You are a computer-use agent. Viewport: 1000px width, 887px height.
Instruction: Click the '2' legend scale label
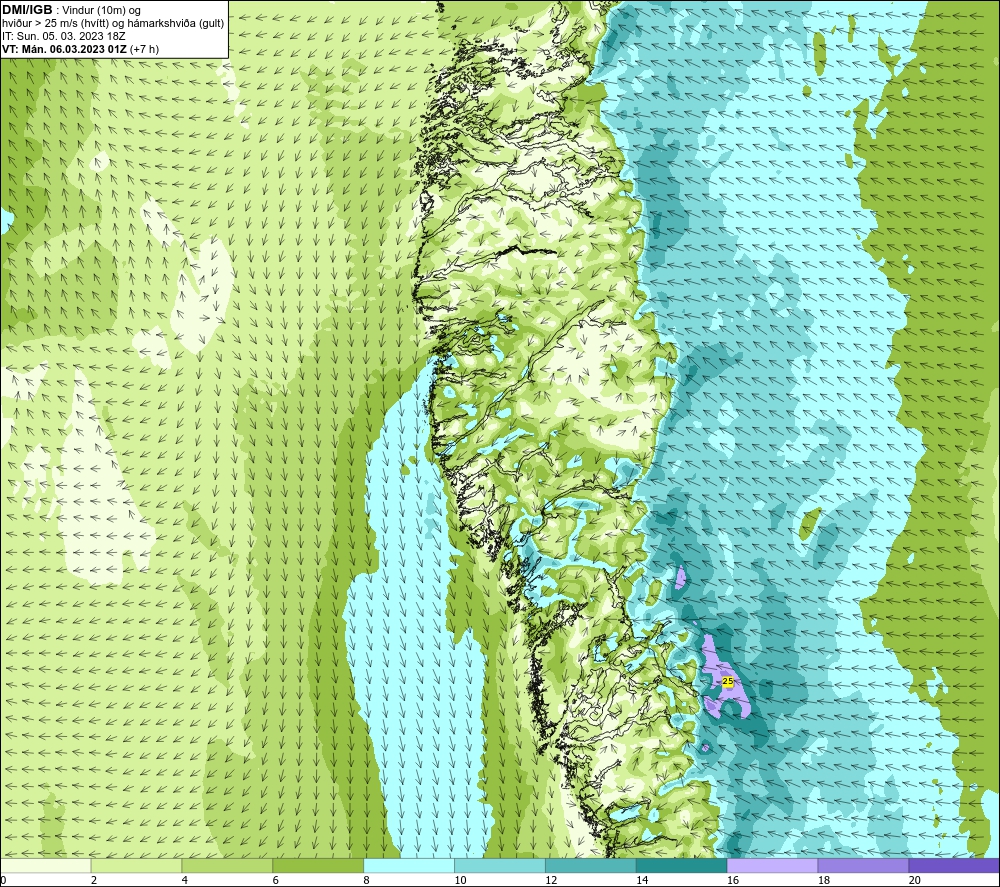tap(94, 881)
